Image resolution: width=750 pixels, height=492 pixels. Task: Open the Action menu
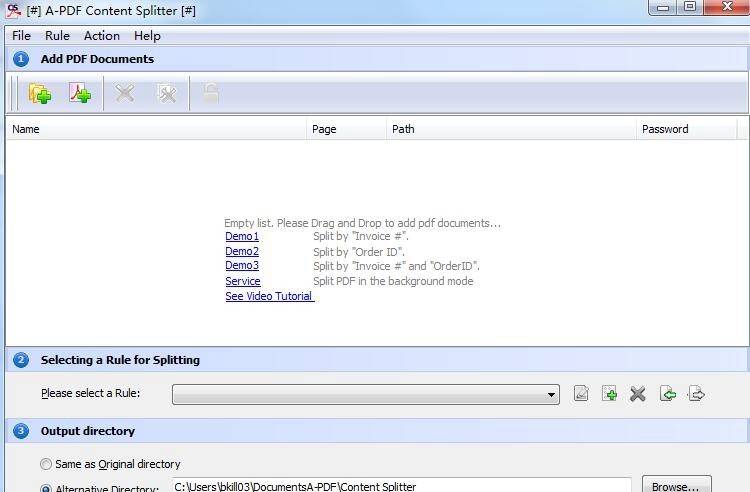point(102,36)
